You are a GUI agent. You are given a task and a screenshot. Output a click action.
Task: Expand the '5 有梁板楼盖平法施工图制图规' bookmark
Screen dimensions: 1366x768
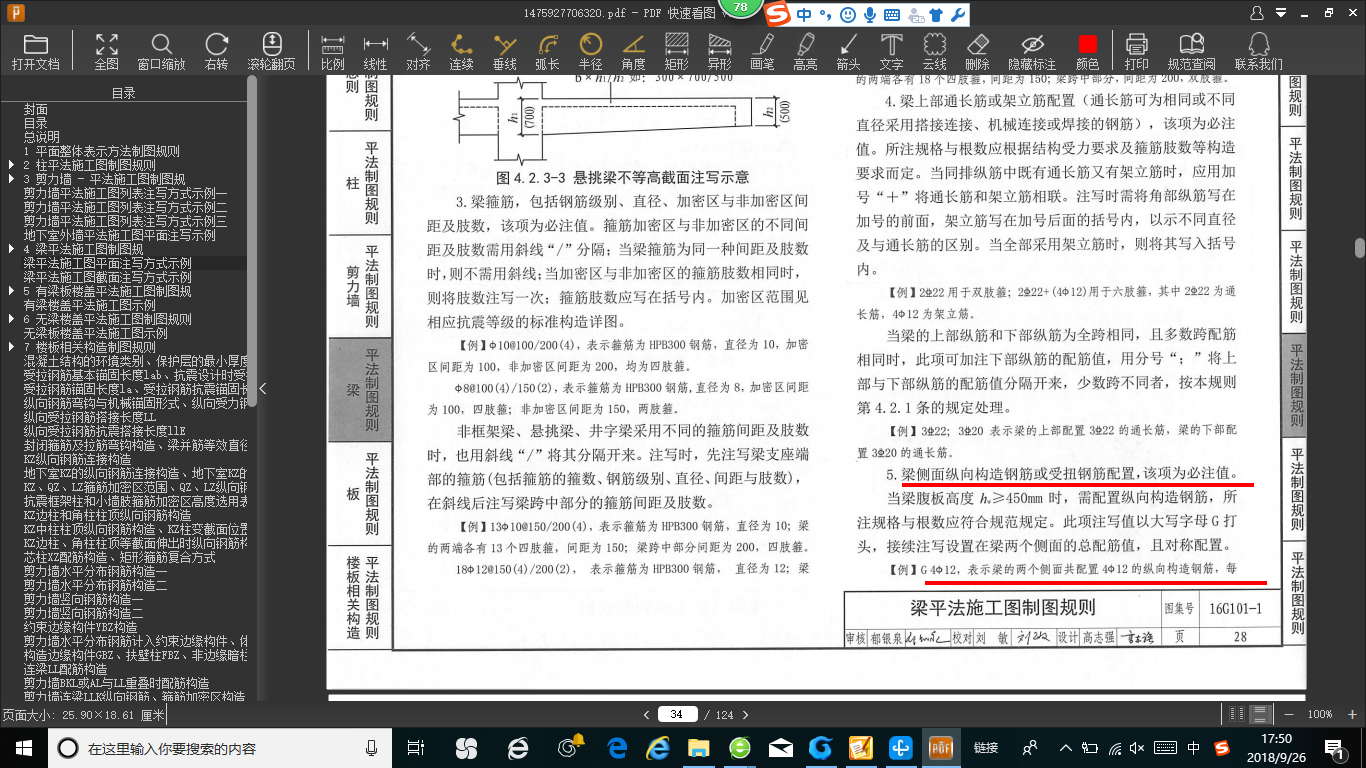point(12,291)
